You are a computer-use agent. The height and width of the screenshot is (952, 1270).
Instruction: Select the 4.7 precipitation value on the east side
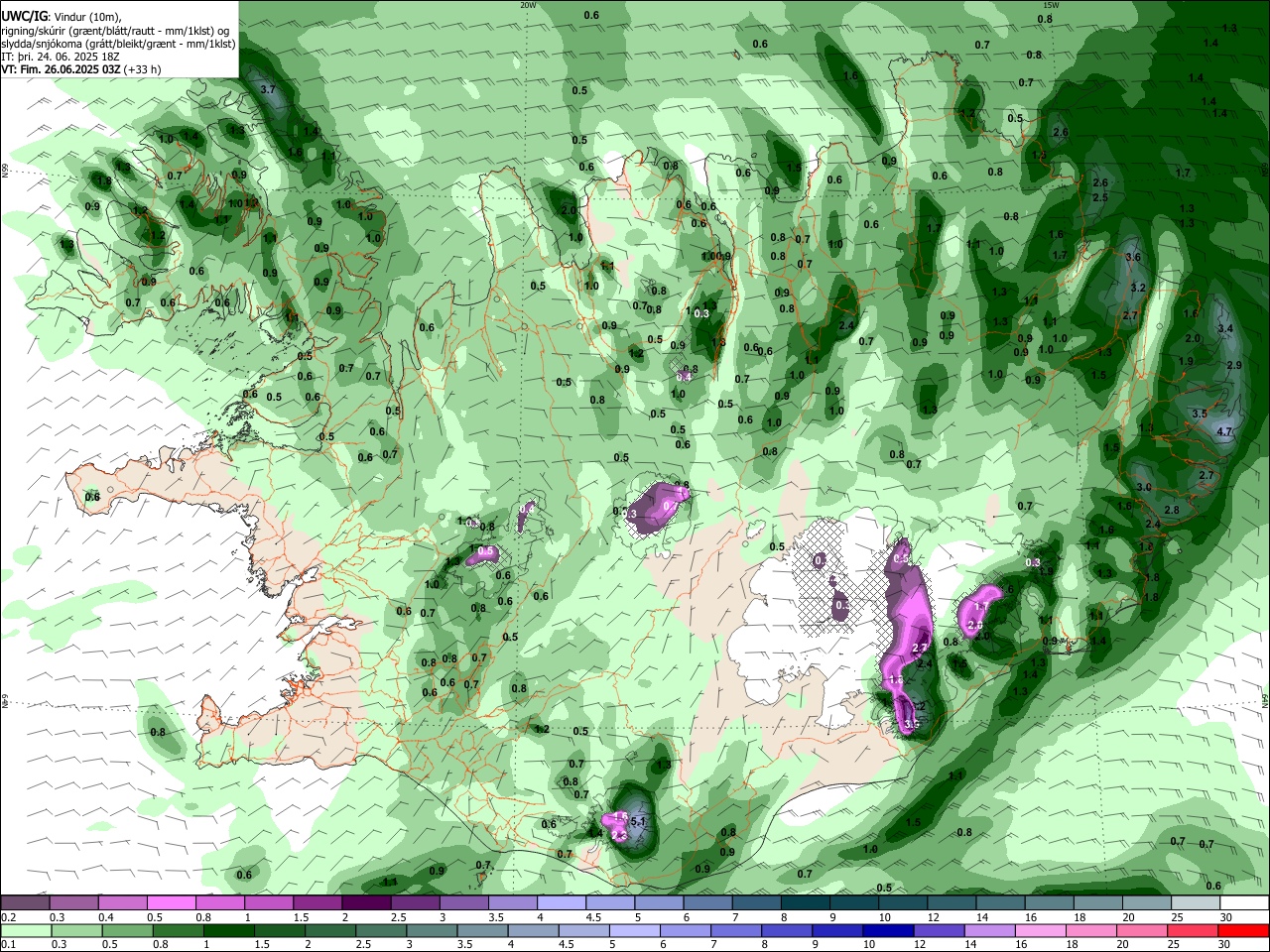pyautogui.click(x=1223, y=431)
